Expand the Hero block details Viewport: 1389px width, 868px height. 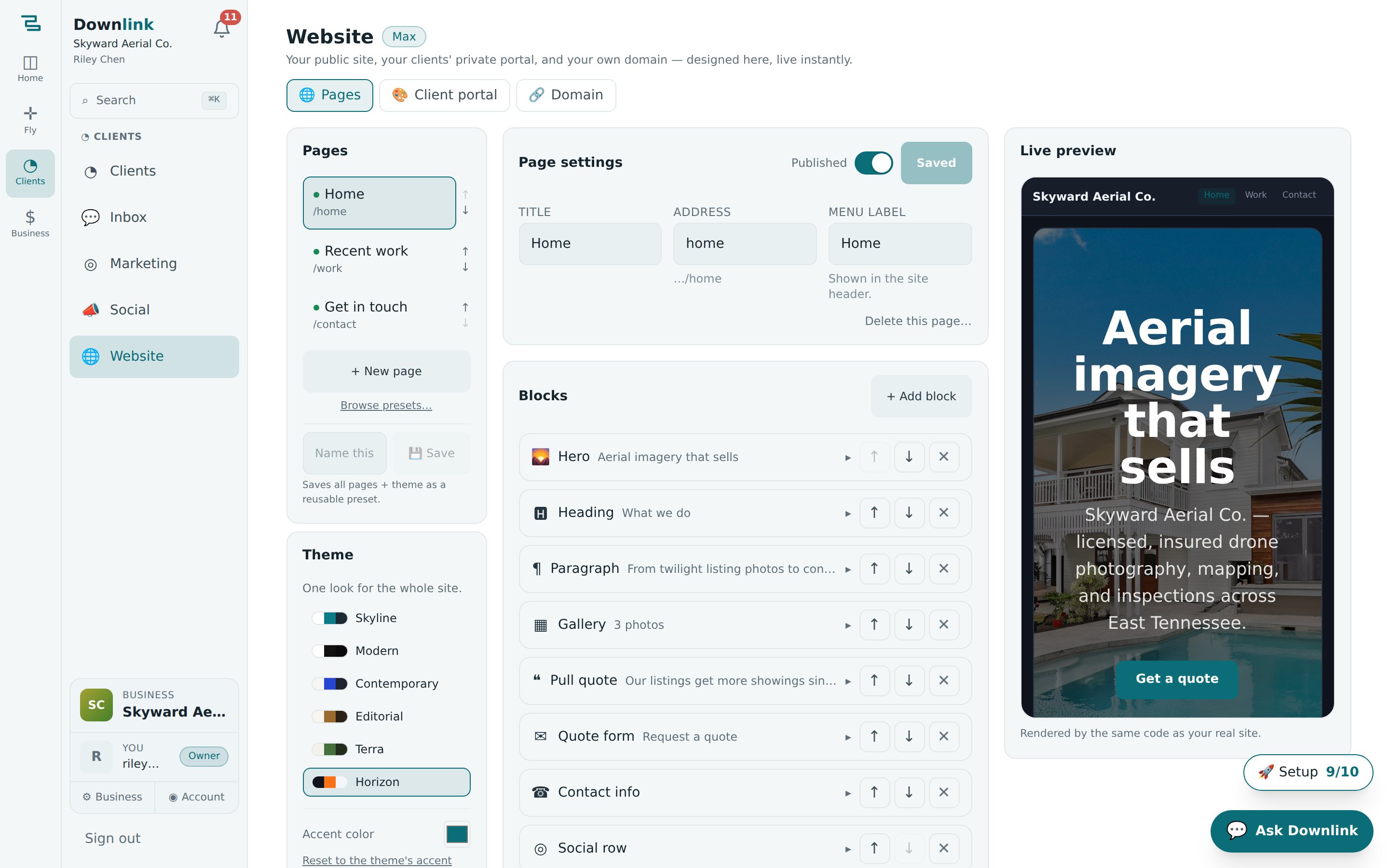point(848,458)
